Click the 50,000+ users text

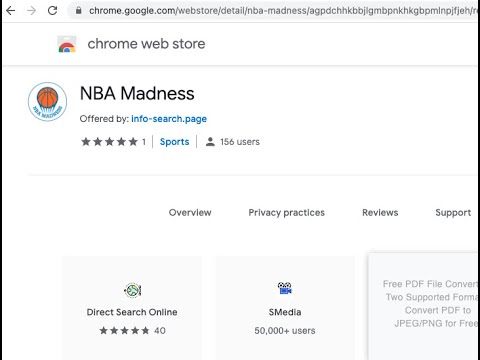(285, 331)
